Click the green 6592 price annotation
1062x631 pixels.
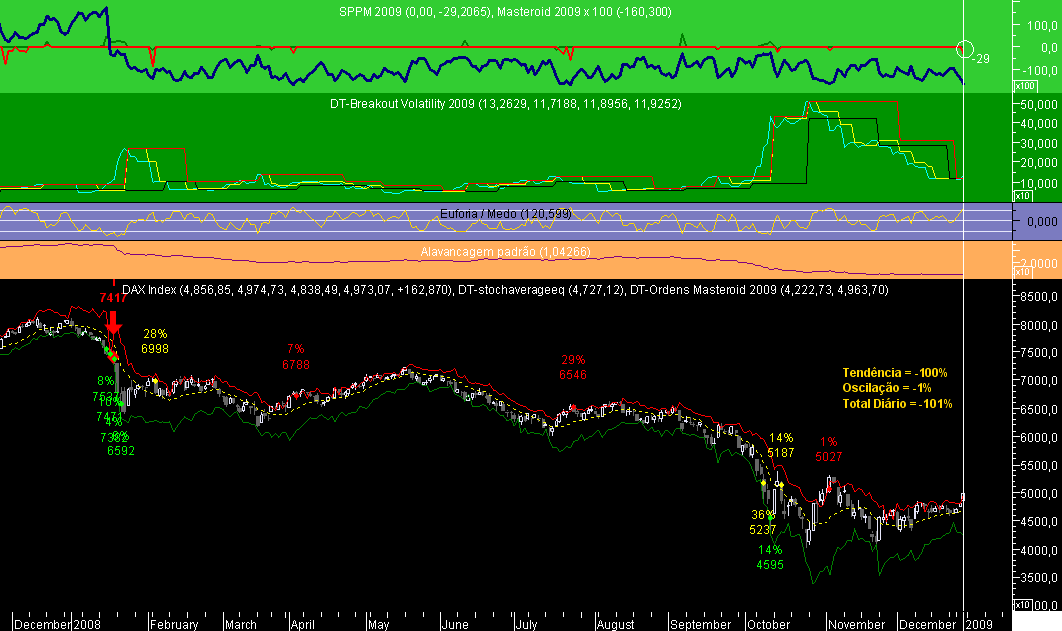click(121, 451)
